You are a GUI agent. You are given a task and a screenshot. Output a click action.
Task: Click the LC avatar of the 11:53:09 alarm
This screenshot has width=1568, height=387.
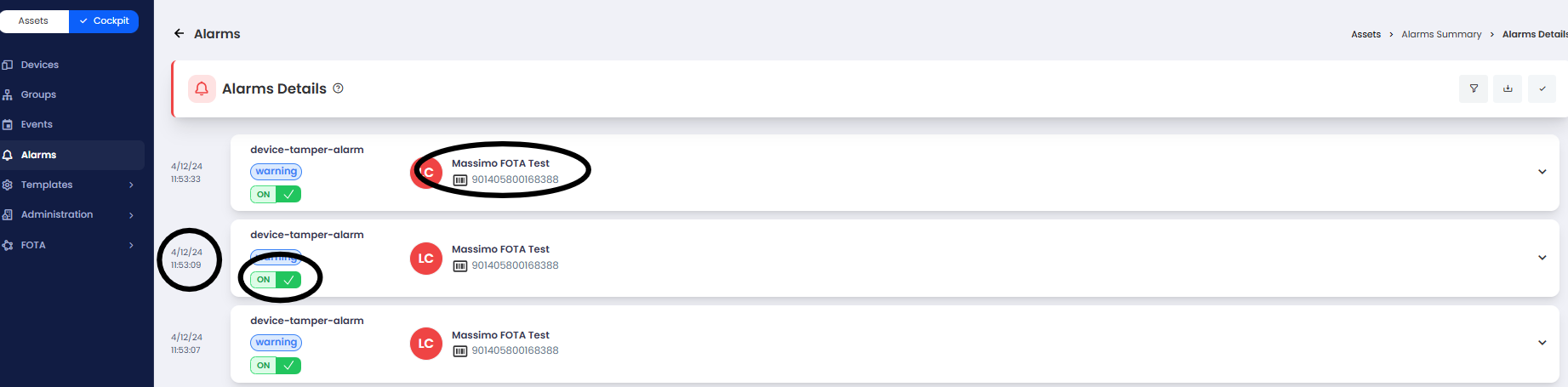point(426,259)
